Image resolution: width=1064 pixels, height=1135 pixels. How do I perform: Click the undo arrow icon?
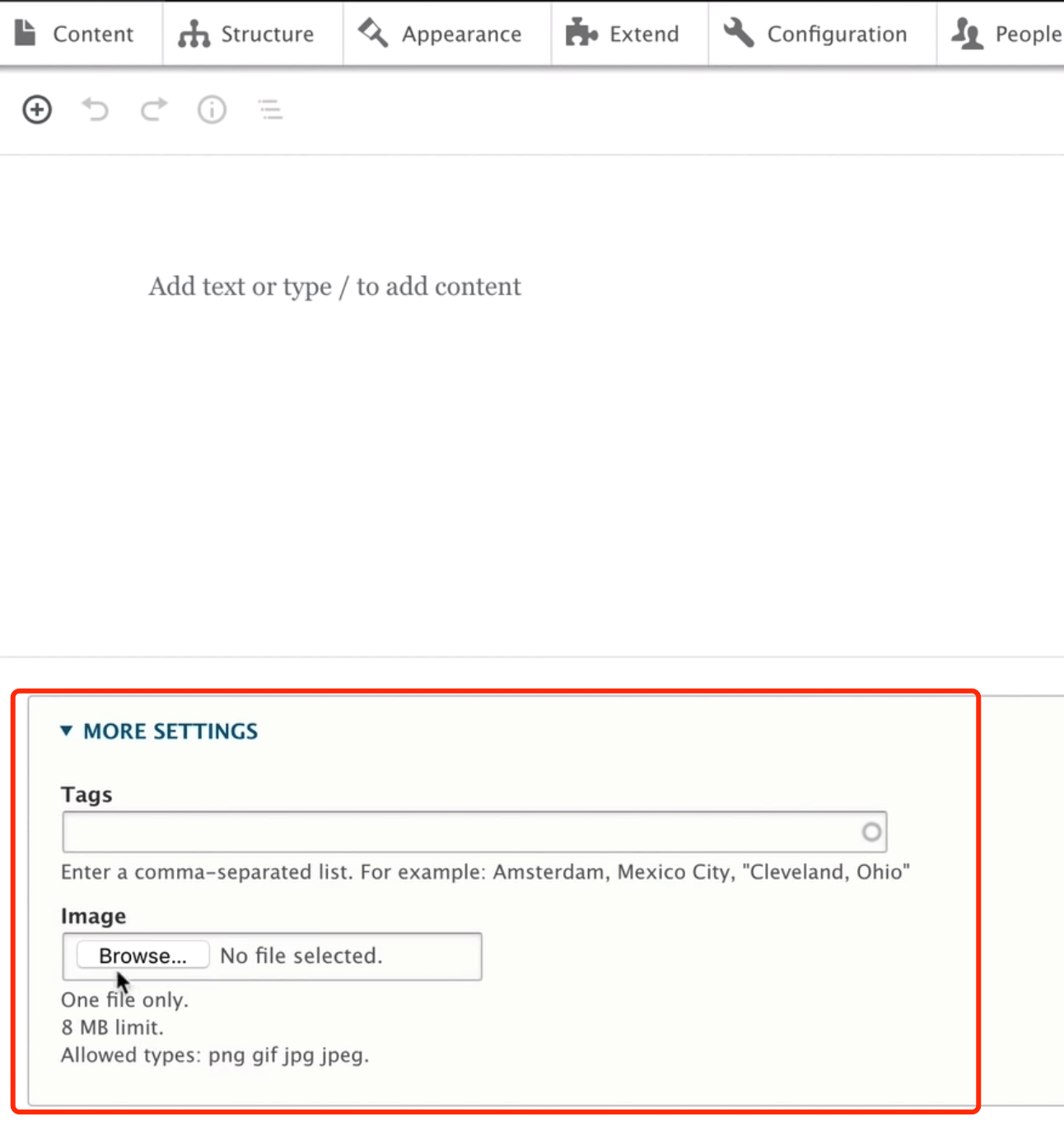tap(96, 110)
